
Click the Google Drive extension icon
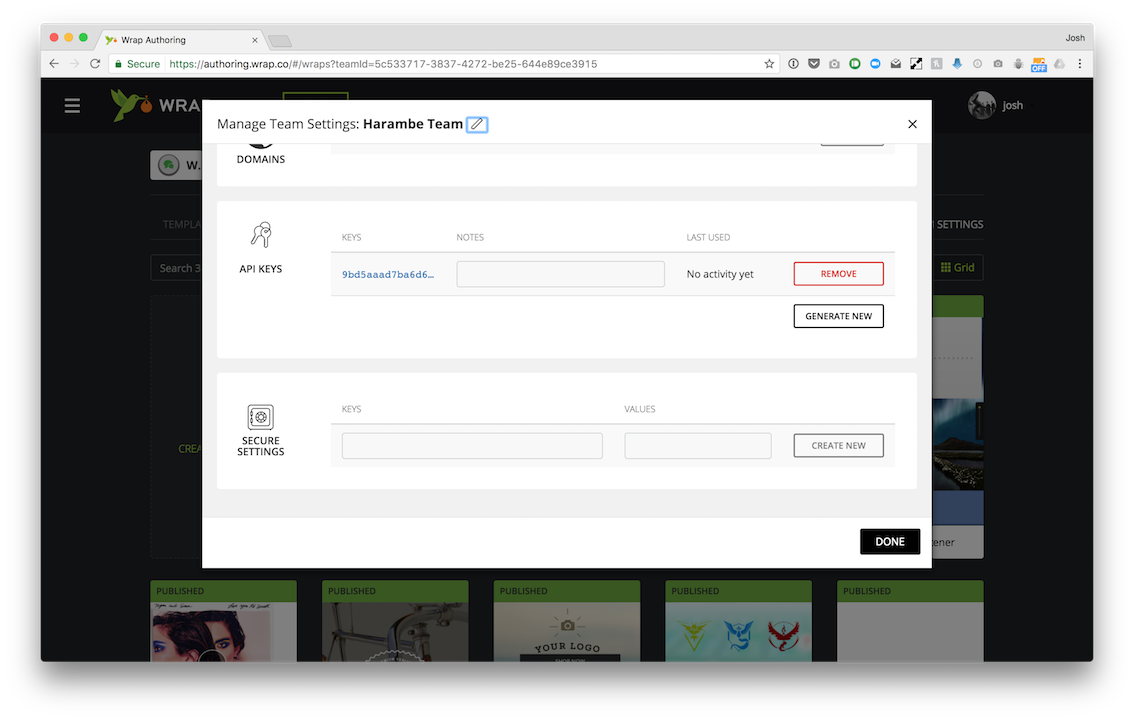[x=1060, y=64]
